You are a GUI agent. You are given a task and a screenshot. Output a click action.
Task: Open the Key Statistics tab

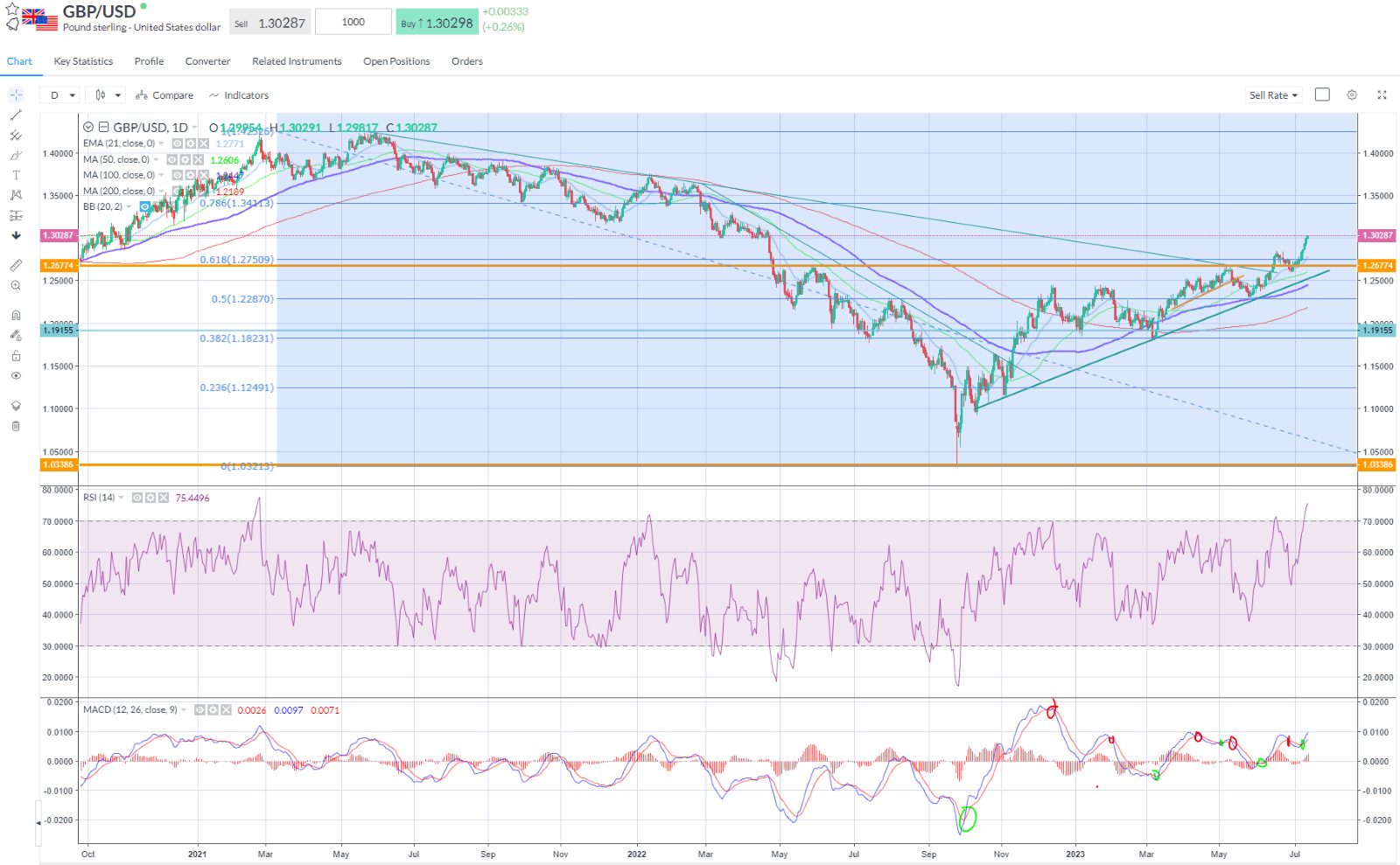pos(83,61)
